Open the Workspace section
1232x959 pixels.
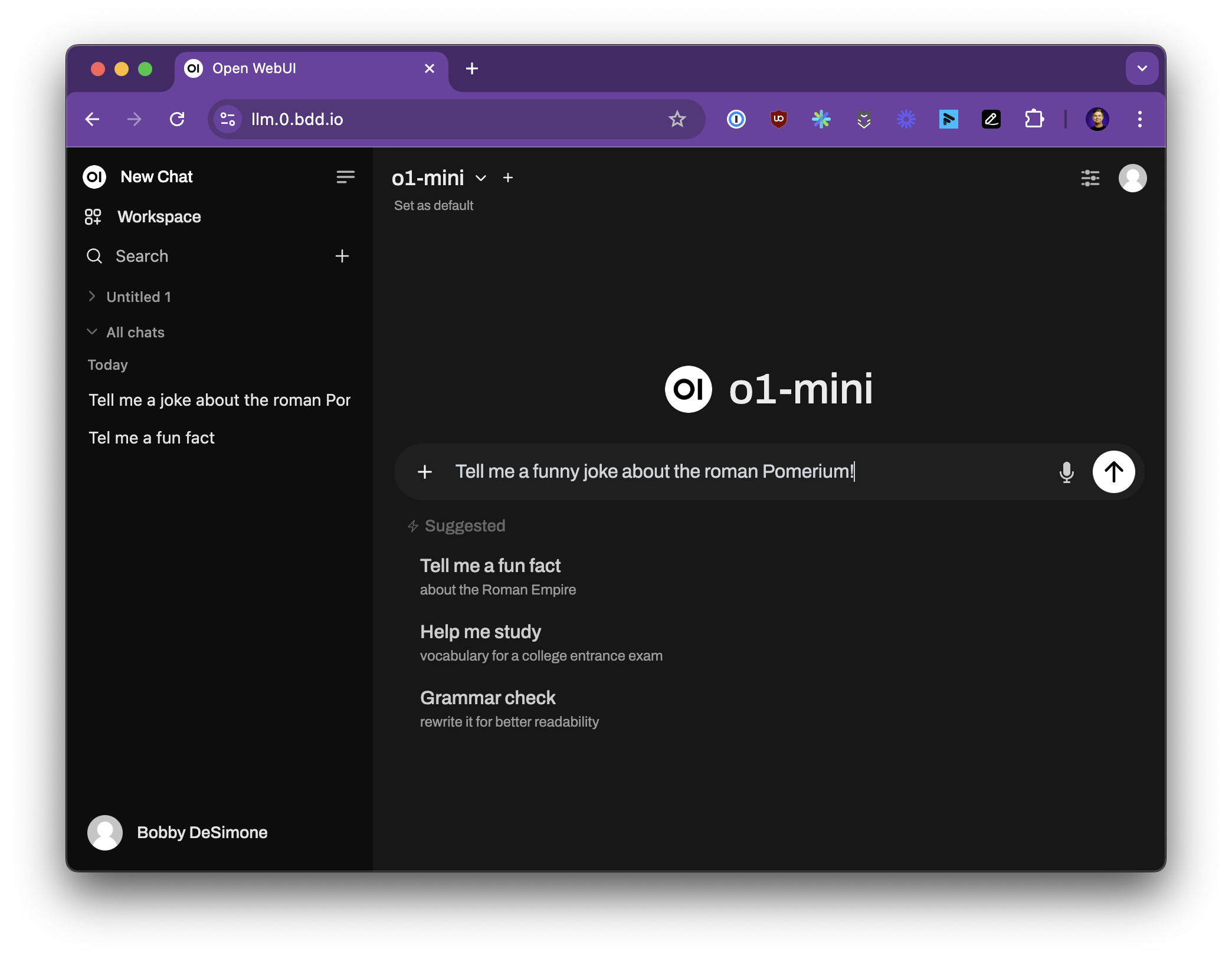[158, 216]
